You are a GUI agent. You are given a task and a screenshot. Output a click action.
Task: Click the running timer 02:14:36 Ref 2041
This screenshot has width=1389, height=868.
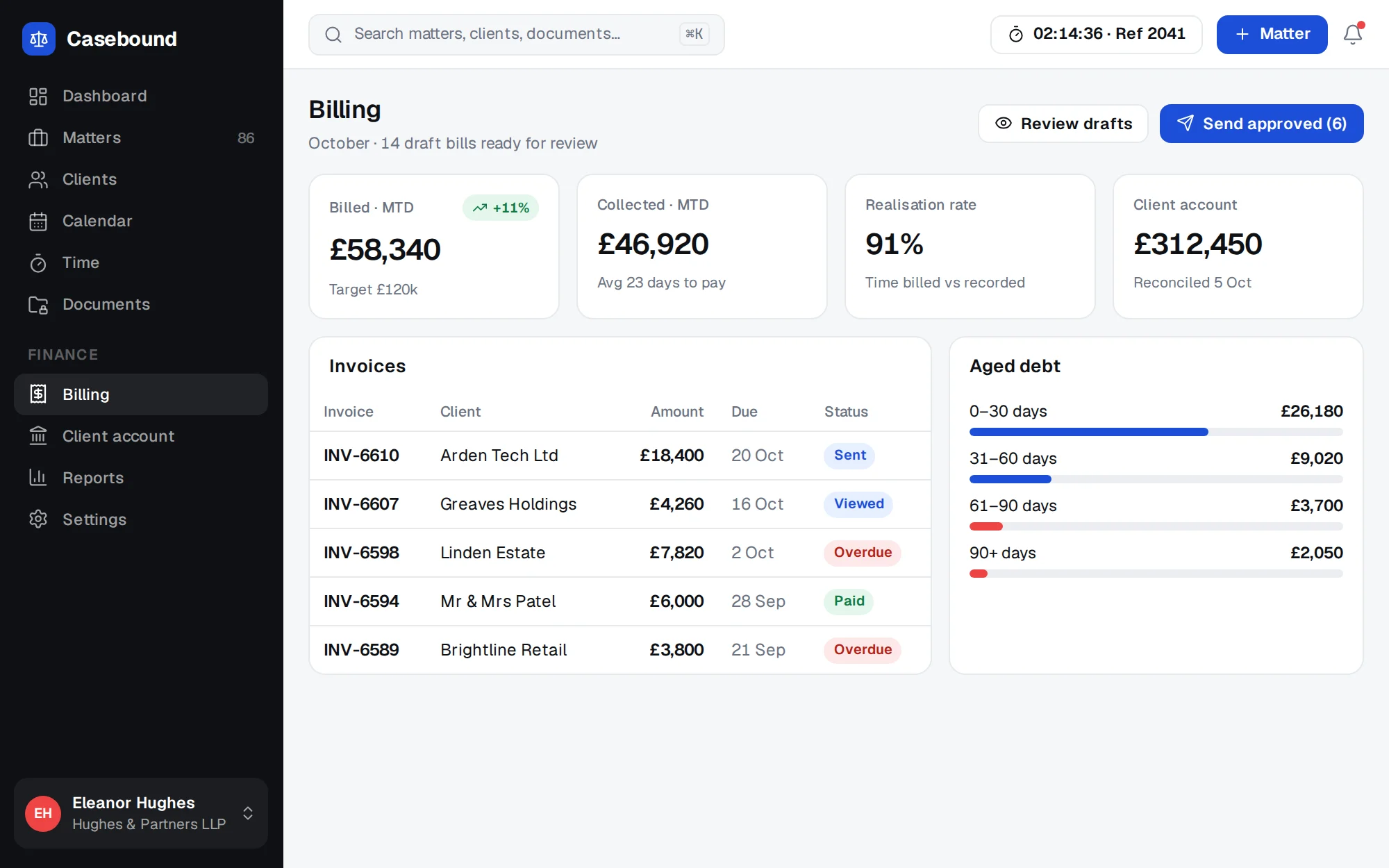click(1097, 34)
